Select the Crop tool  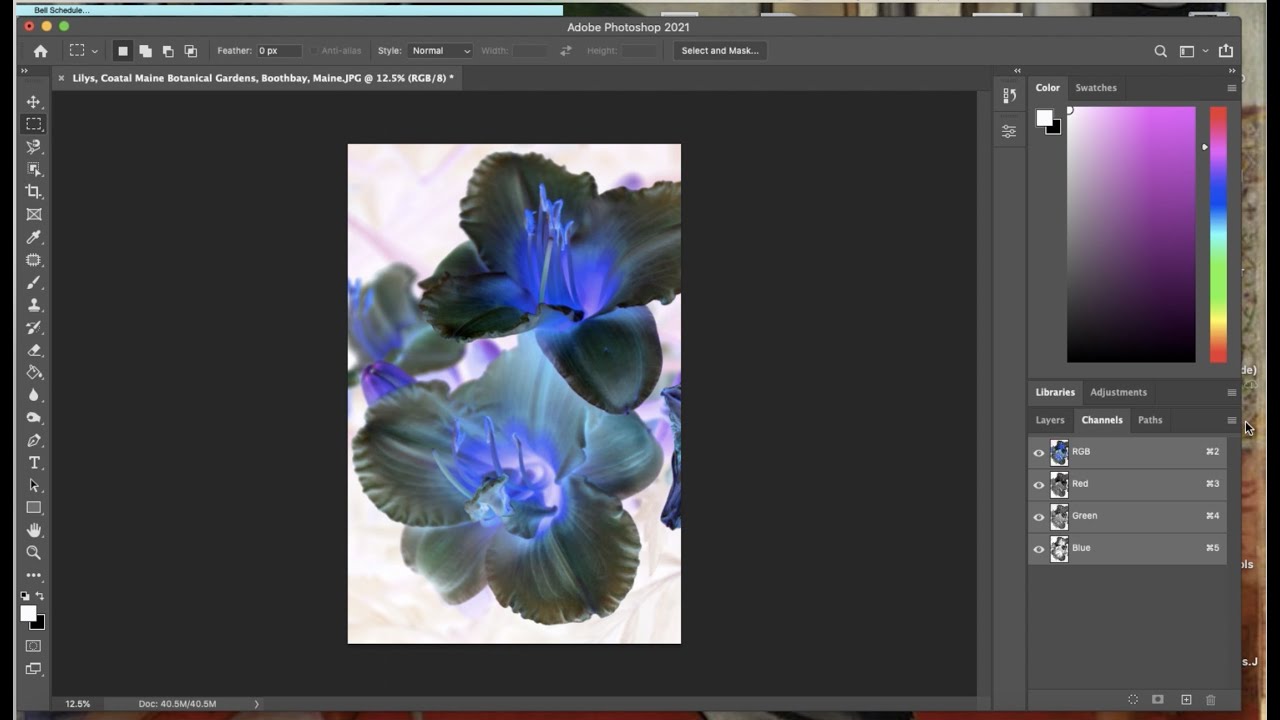34,192
